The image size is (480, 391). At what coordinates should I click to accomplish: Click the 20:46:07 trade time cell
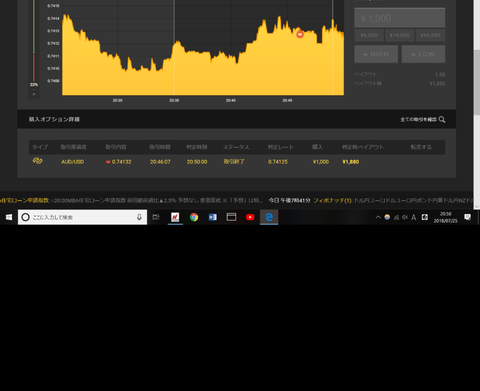160,162
